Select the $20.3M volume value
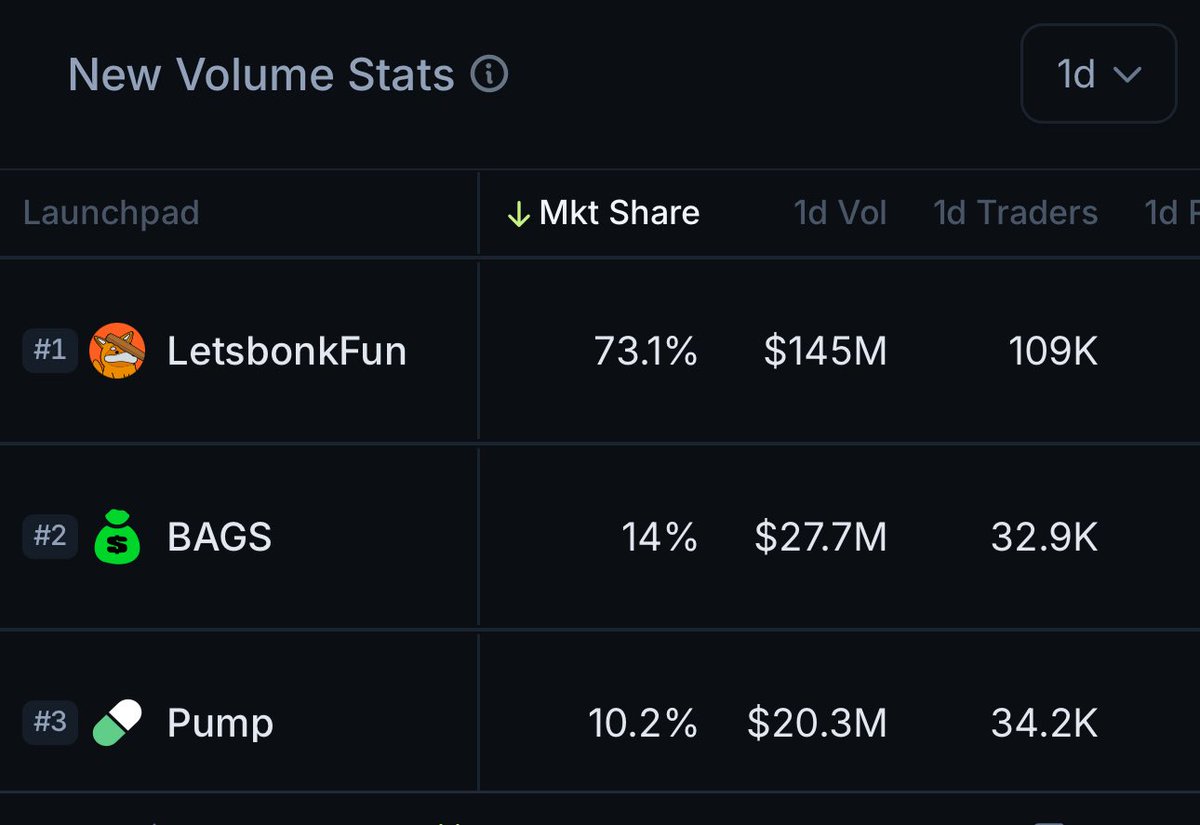 coord(817,722)
